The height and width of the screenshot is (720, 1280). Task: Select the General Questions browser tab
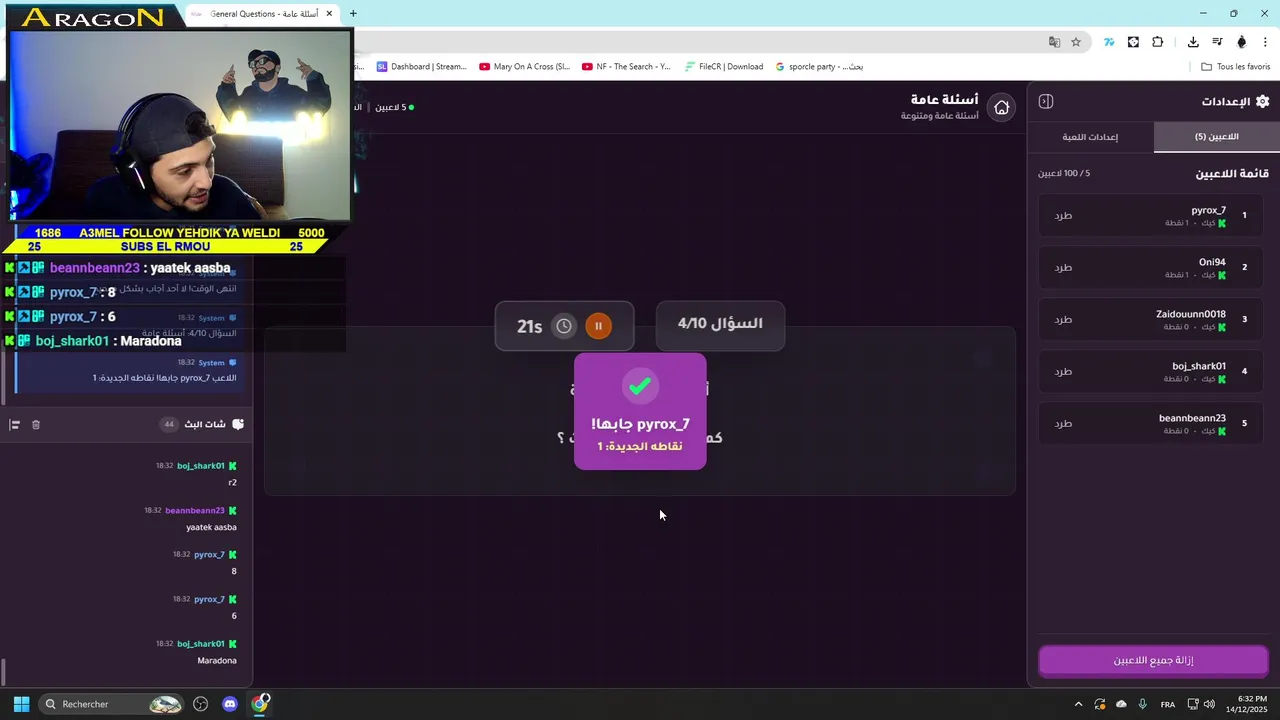(x=262, y=14)
